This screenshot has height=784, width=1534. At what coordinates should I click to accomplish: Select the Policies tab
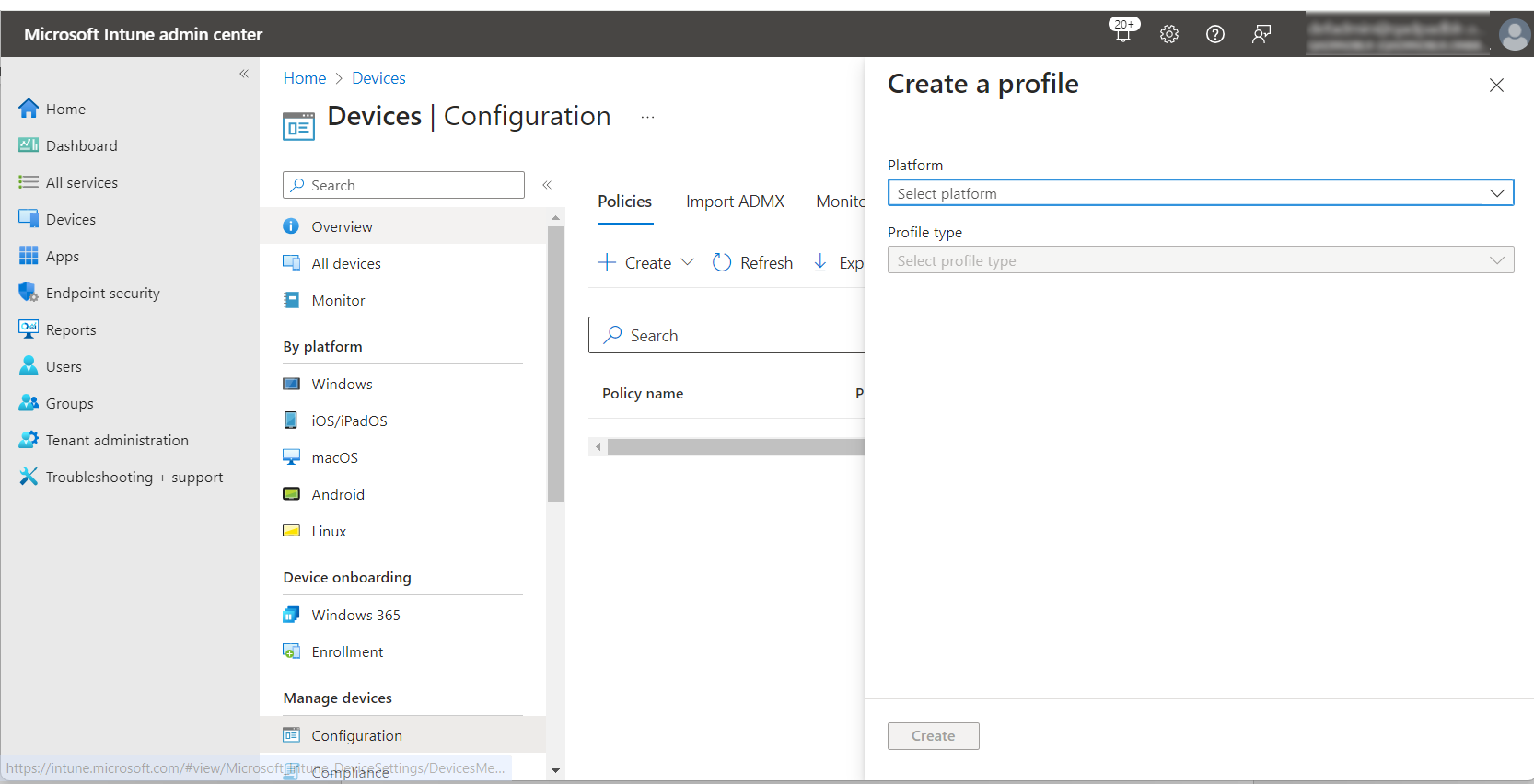(624, 202)
